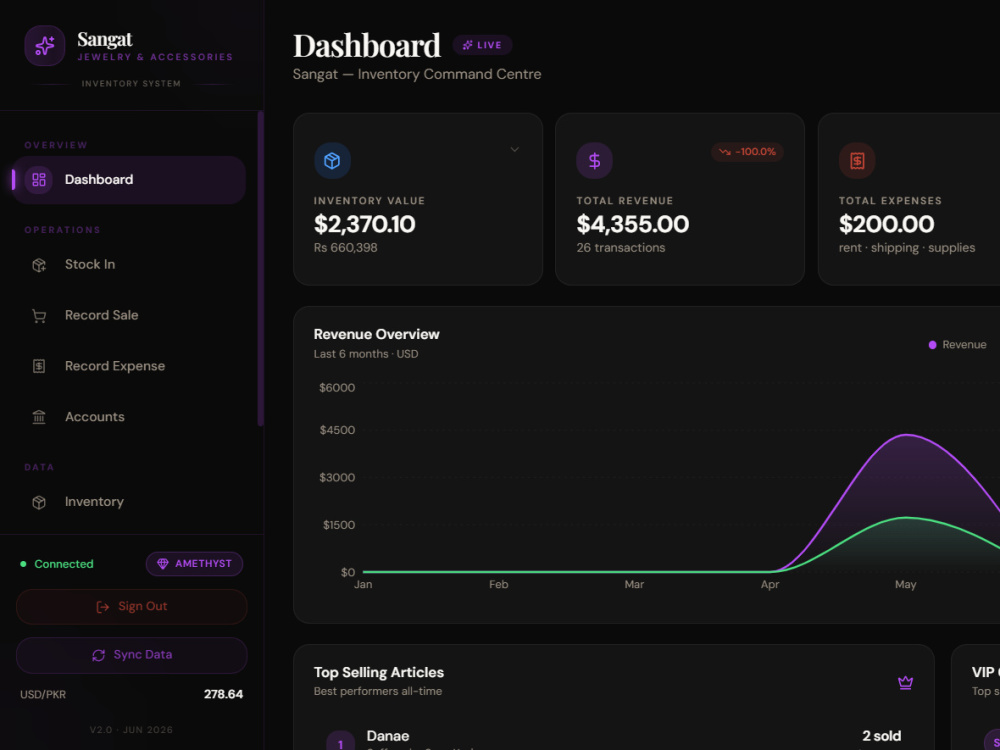Click the USD/PKR rate value 278.64
This screenshot has width=1000, height=750.
[x=223, y=694]
